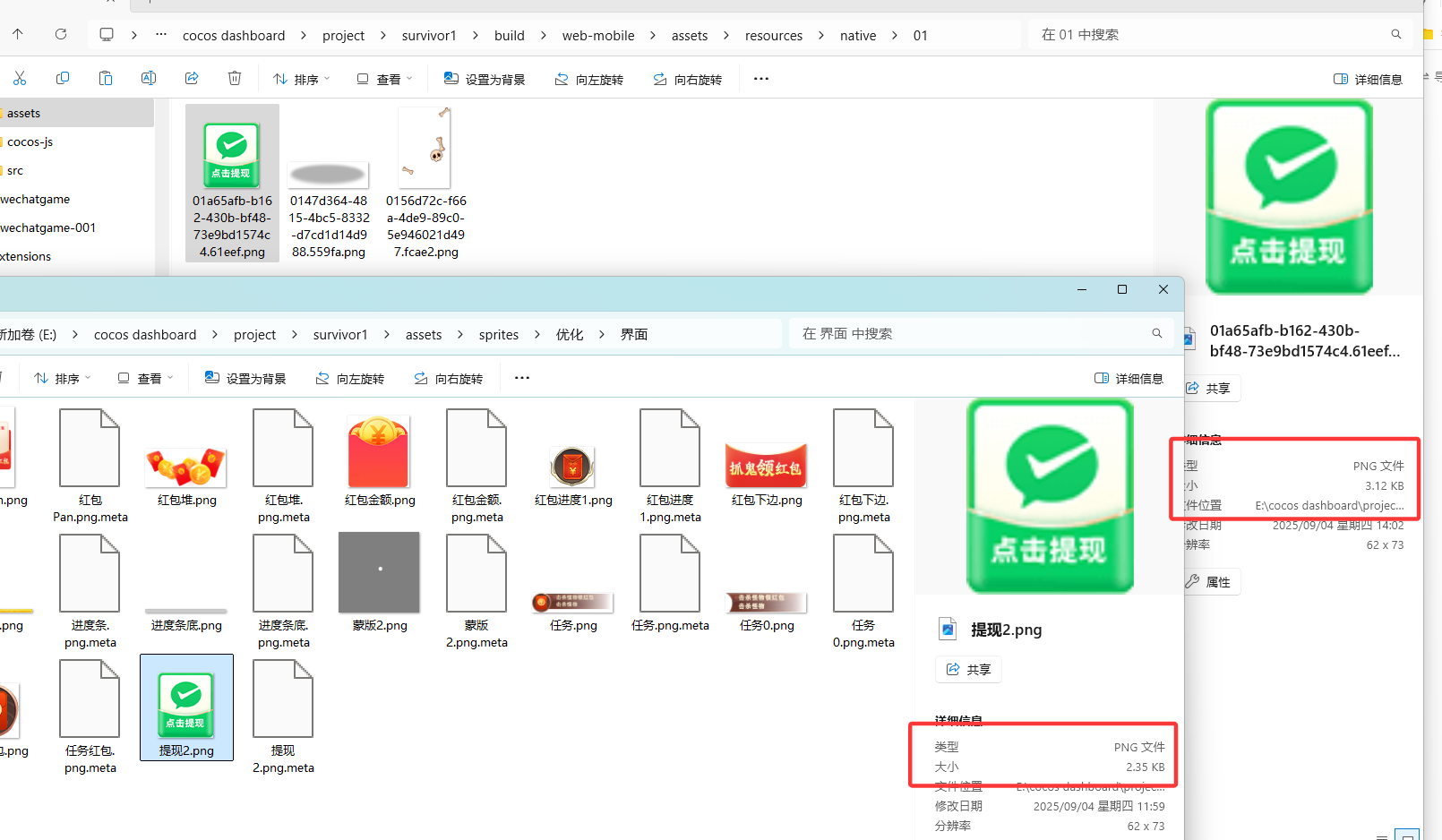Open the 排序 sort dropdown in the 01 window
The image size is (1442, 840).
point(302,80)
